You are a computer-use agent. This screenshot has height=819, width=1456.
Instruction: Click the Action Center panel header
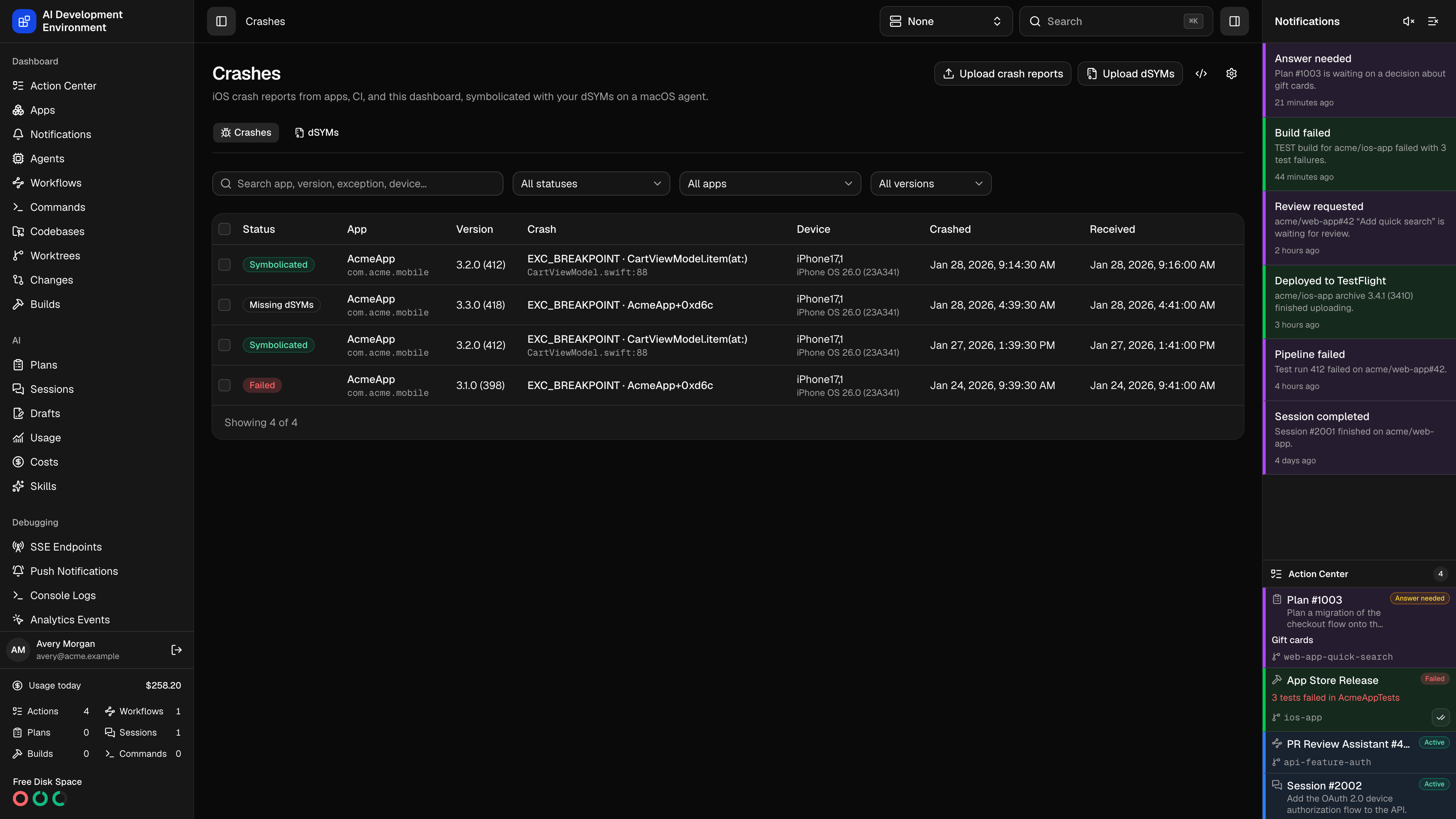coord(1359,574)
